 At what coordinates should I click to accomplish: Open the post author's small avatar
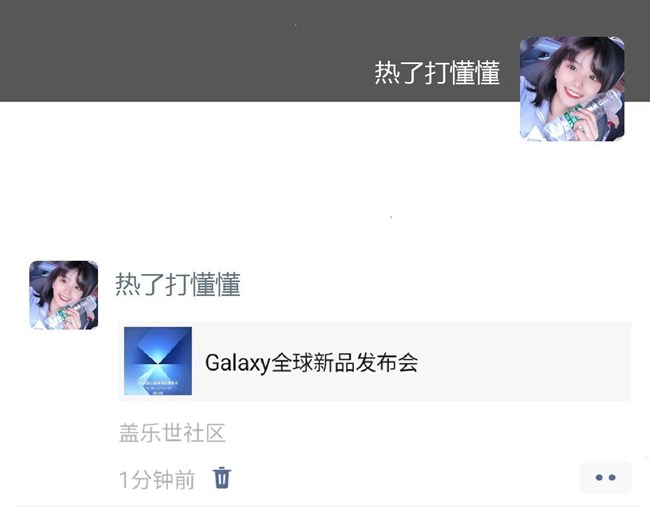[x=64, y=295]
